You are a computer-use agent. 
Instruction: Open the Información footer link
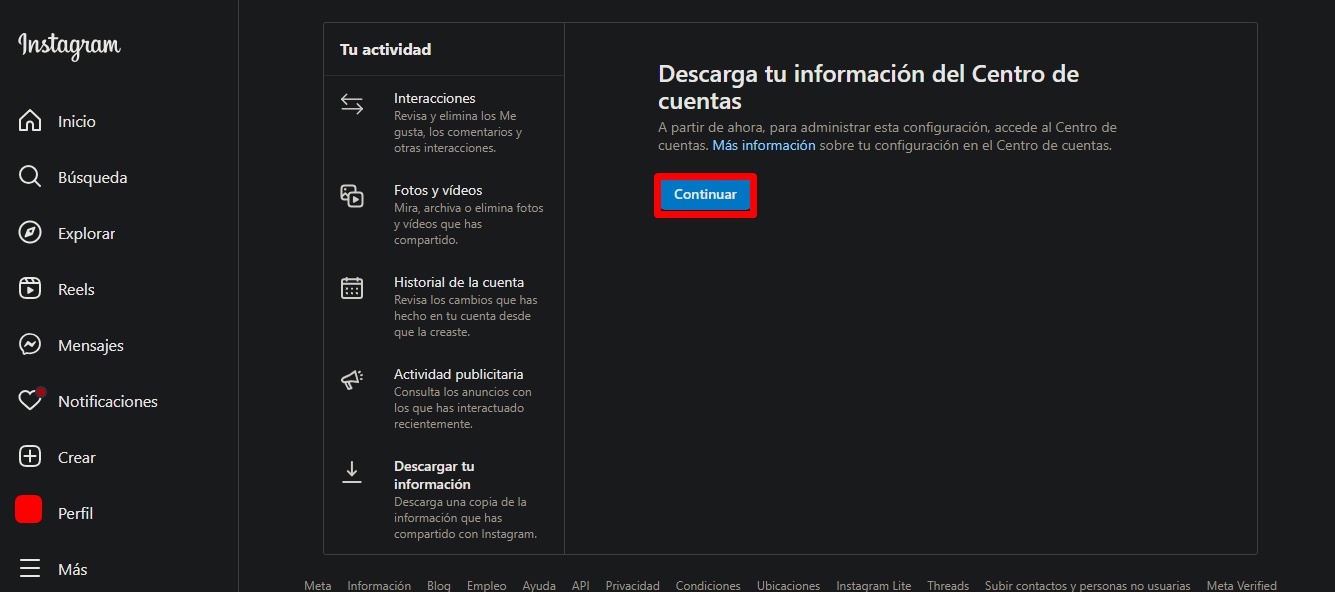379,586
